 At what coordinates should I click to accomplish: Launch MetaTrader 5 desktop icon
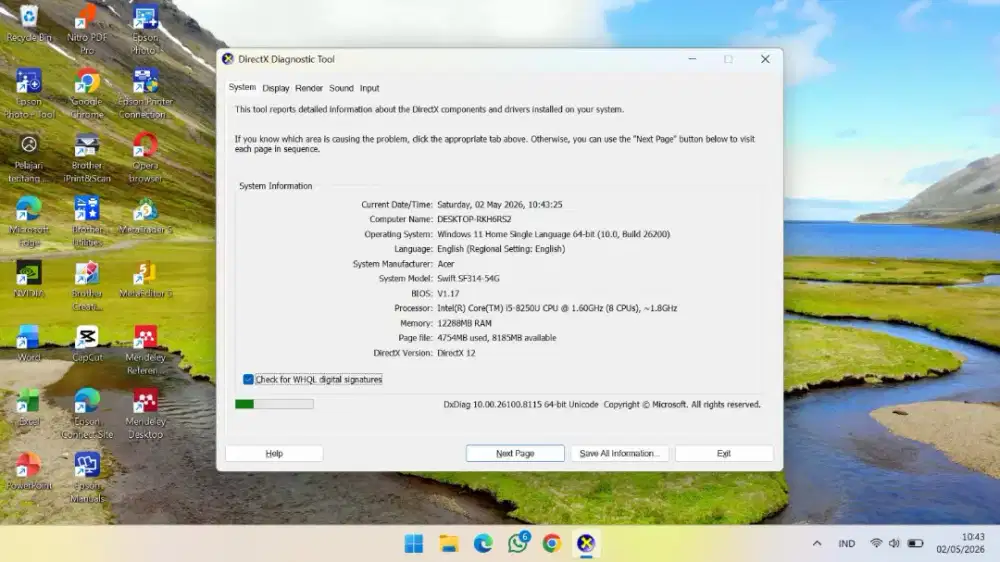pyautogui.click(x=145, y=216)
